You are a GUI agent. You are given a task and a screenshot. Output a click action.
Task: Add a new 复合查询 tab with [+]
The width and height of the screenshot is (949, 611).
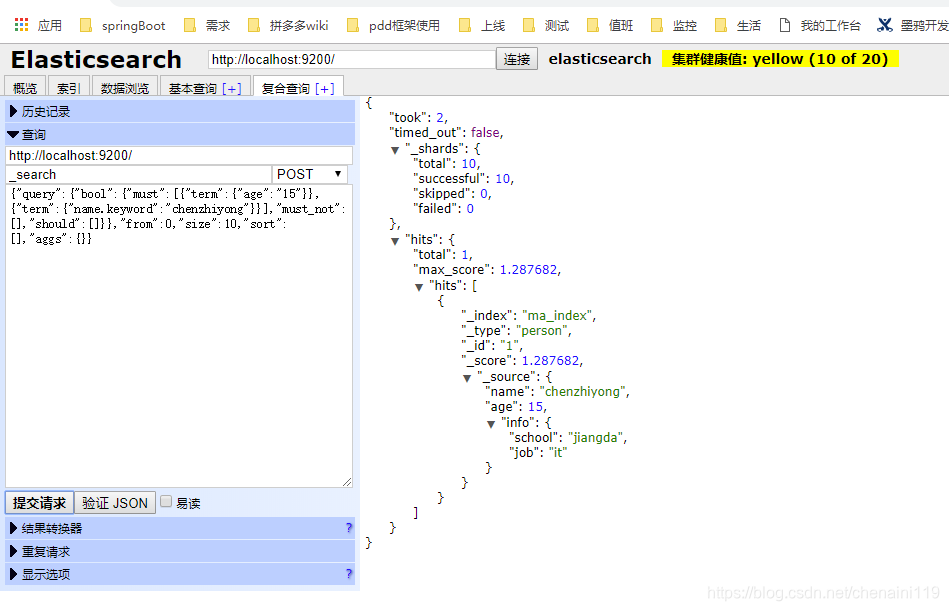(325, 89)
